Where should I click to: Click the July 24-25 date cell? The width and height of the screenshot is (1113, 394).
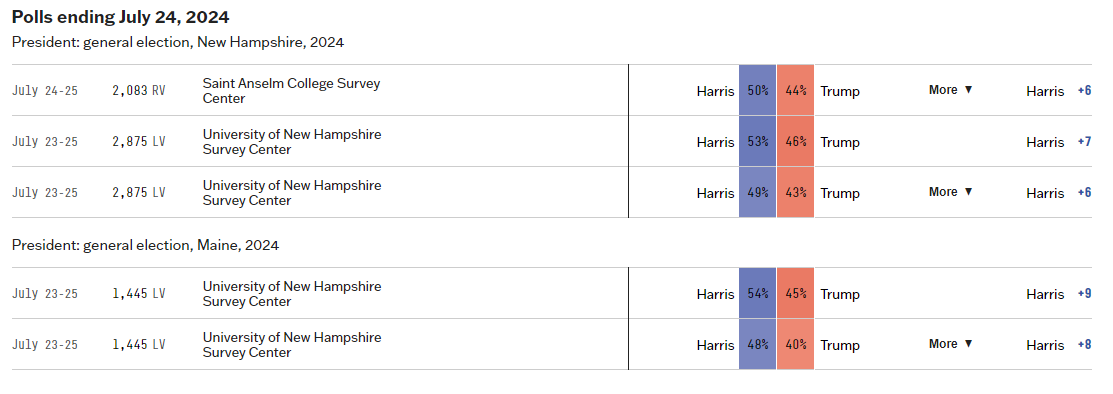click(45, 91)
